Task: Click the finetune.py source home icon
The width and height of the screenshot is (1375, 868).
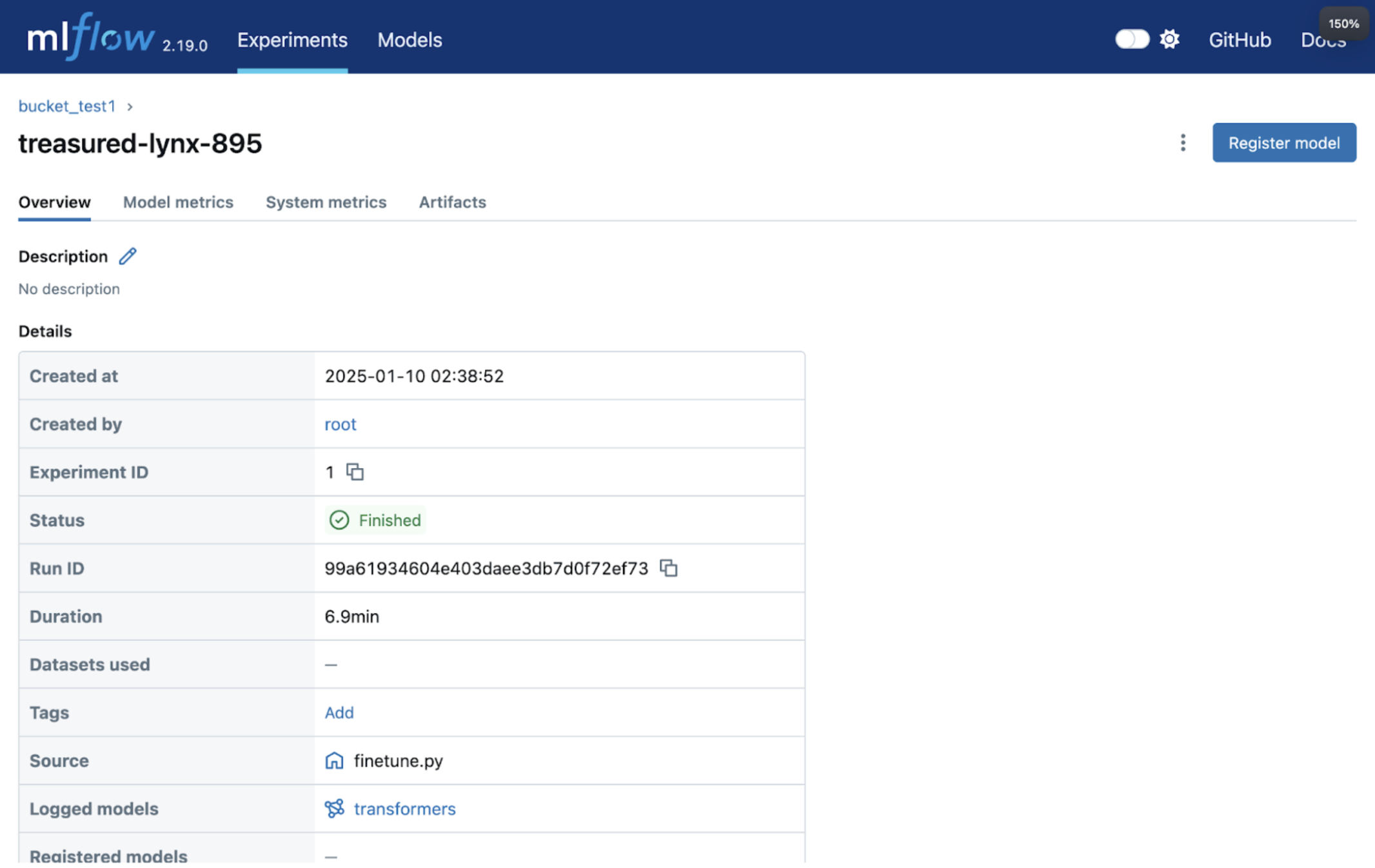Action: pos(334,760)
